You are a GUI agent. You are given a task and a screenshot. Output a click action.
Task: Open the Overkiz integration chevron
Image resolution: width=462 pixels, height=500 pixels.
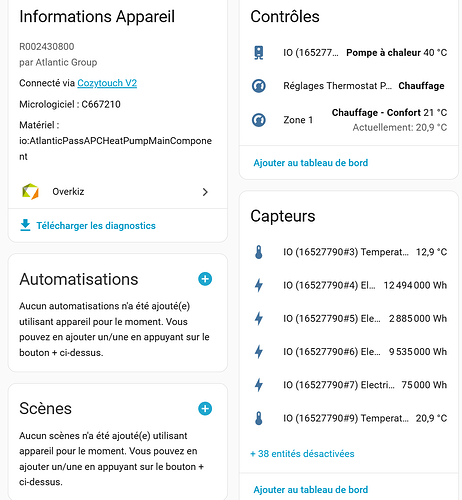205,192
